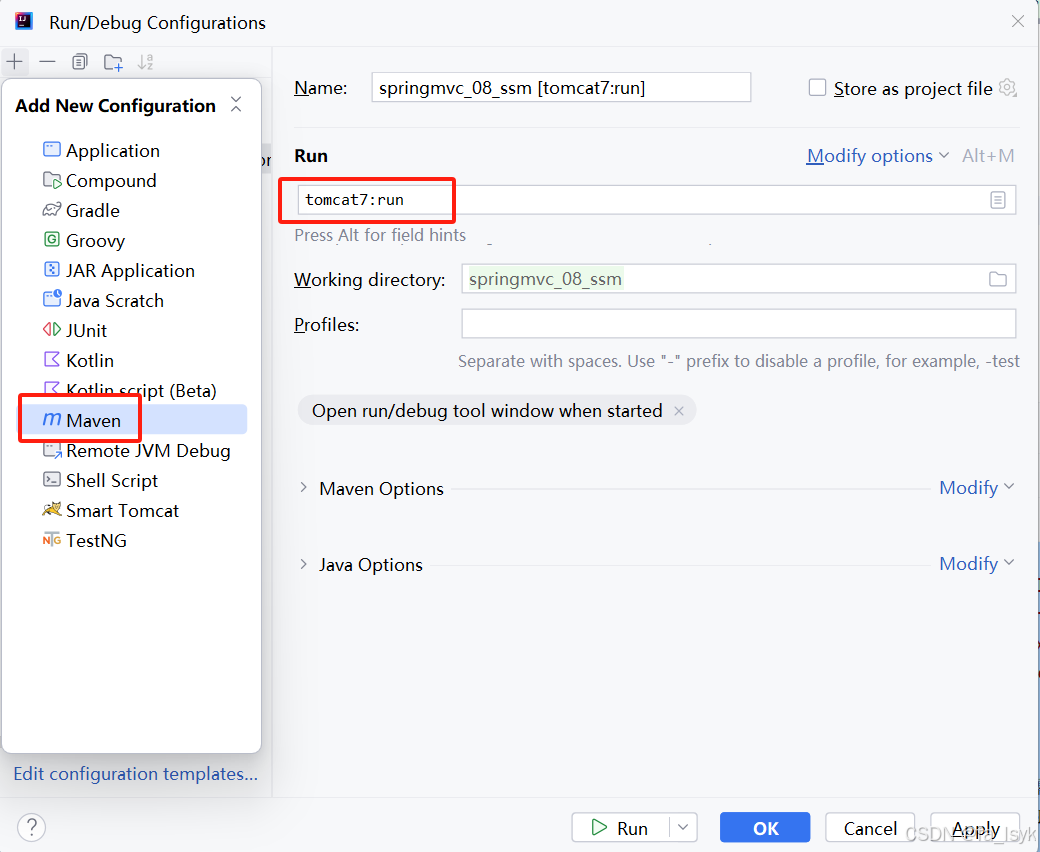Click the Sort configurations alphabetically icon
Viewport: 1040px width, 852px height.
(x=145, y=62)
